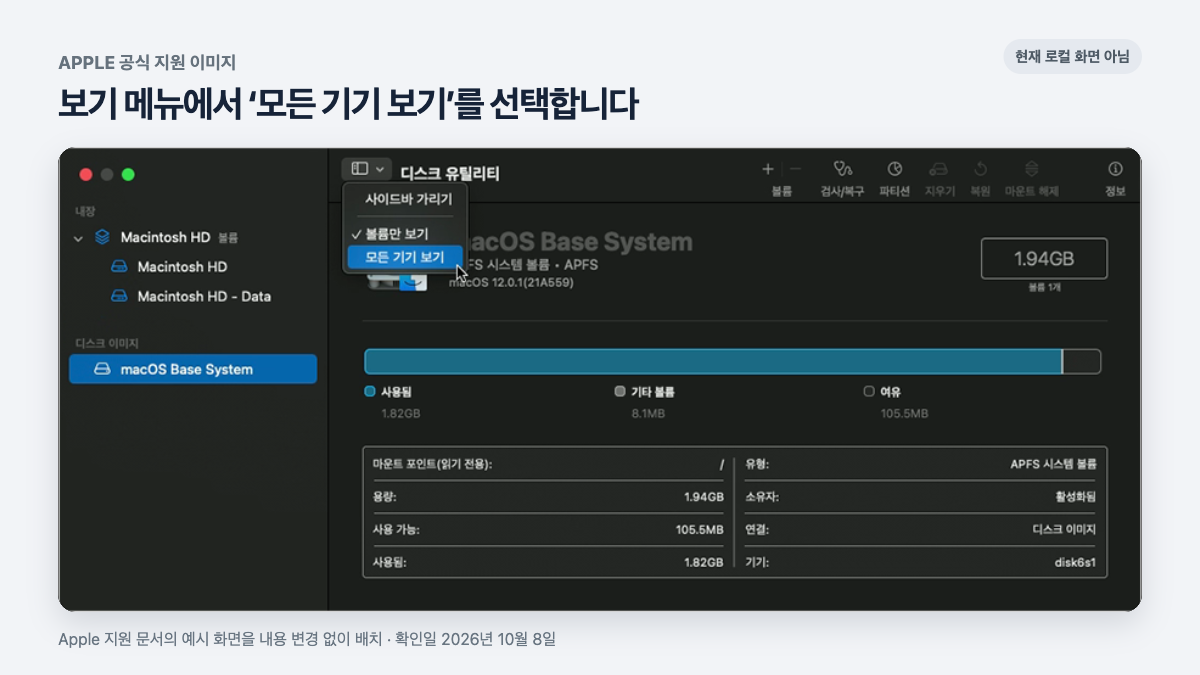The image size is (1200, 675).
Task: Select Macintosh HD 볼륨 group row
Action: (x=192, y=238)
